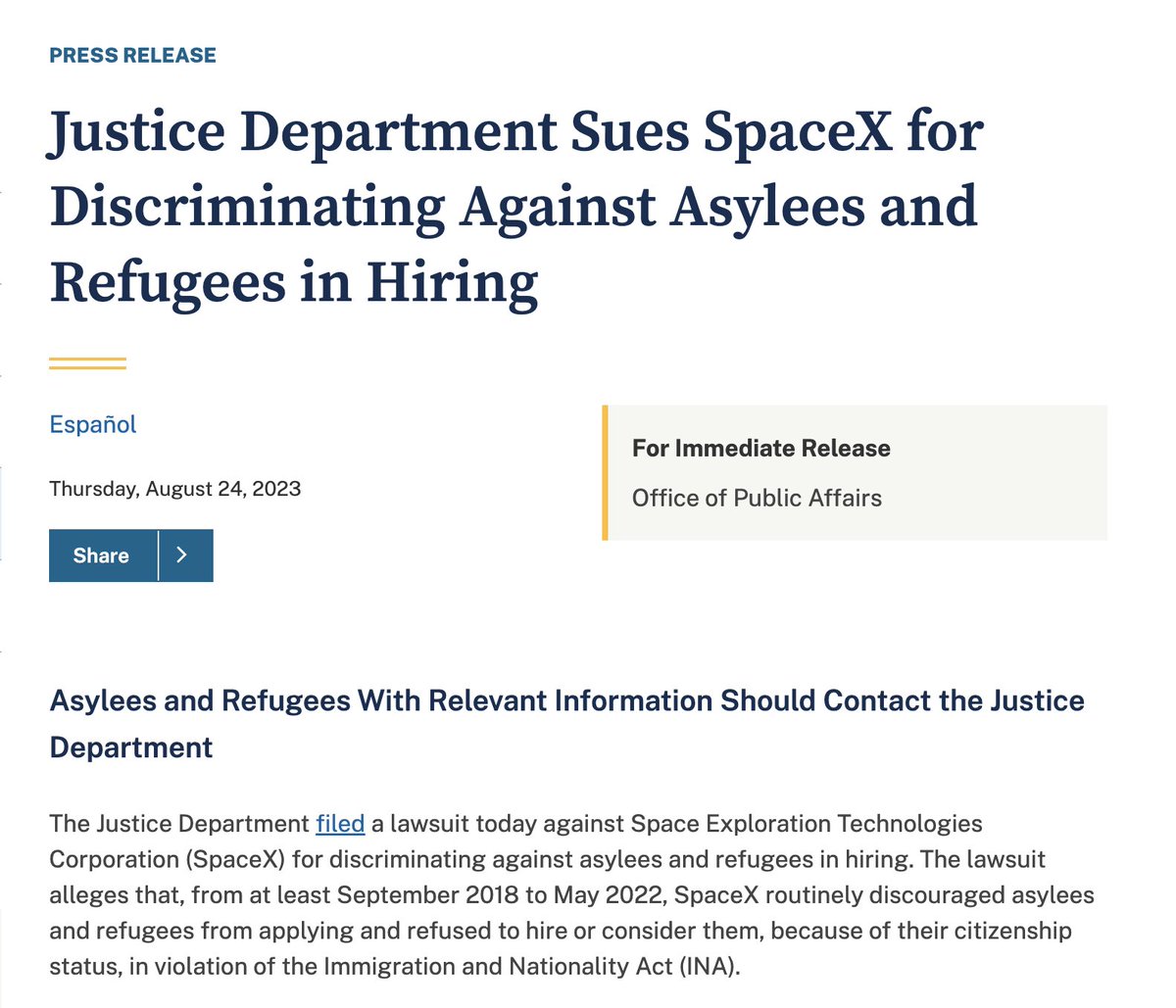Click 'Office of Public Affairs' text

coord(757,498)
